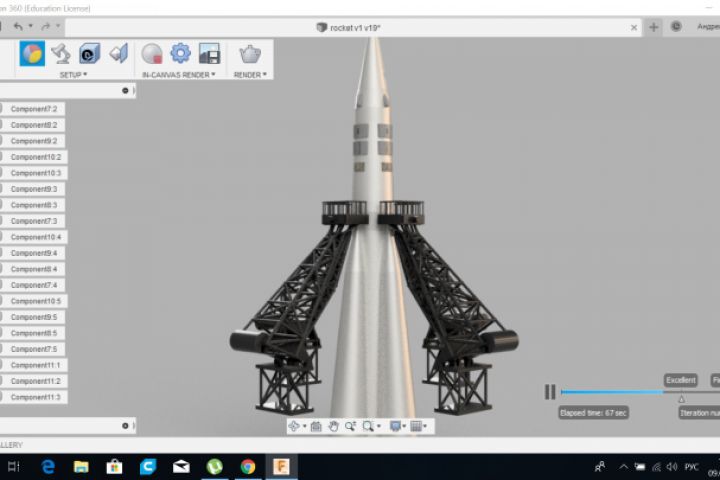The width and height of the screenshot is (720, 480).
Task: Open uTorrent from the taskbar
Action: pyautogui.click(x=214, y=467)
